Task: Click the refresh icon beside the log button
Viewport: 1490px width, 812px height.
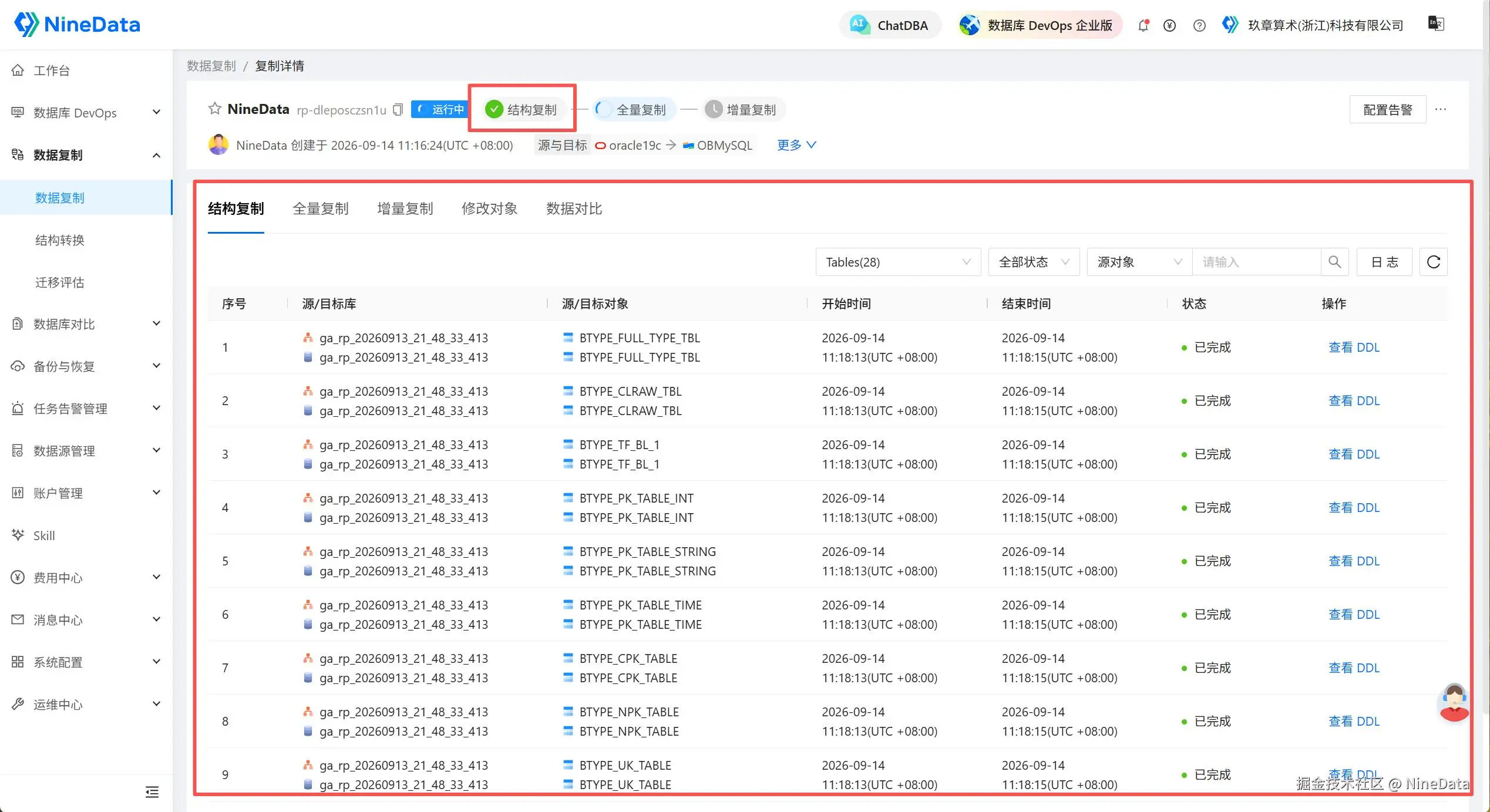Action: pos(1433,262)
